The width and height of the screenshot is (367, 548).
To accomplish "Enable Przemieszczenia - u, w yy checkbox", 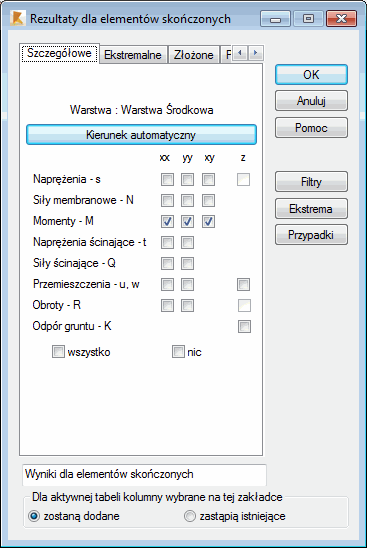I will (187, 284).
